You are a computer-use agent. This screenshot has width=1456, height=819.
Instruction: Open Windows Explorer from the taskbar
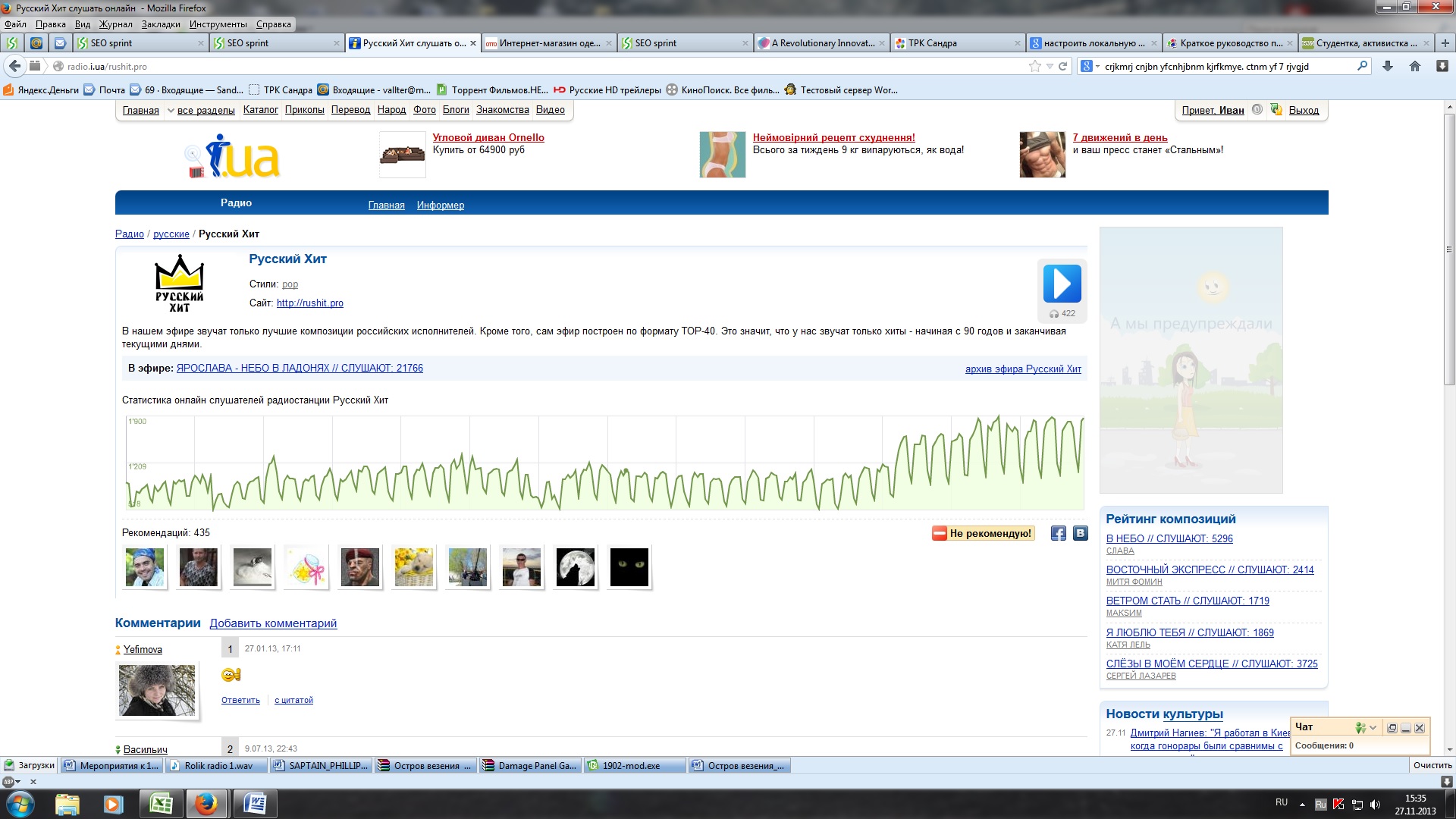tap(67, 804)
